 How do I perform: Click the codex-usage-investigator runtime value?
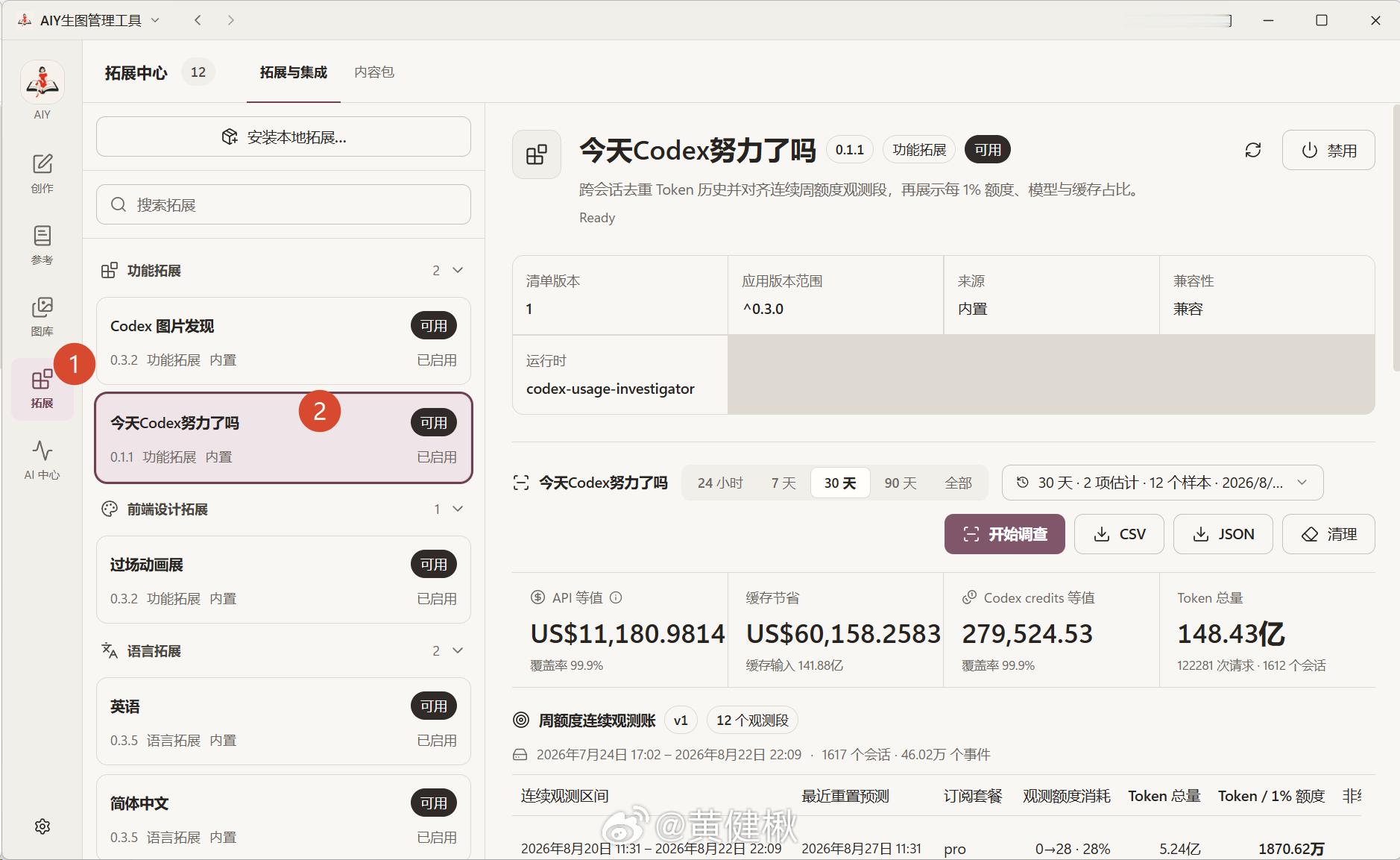point(611,389)
